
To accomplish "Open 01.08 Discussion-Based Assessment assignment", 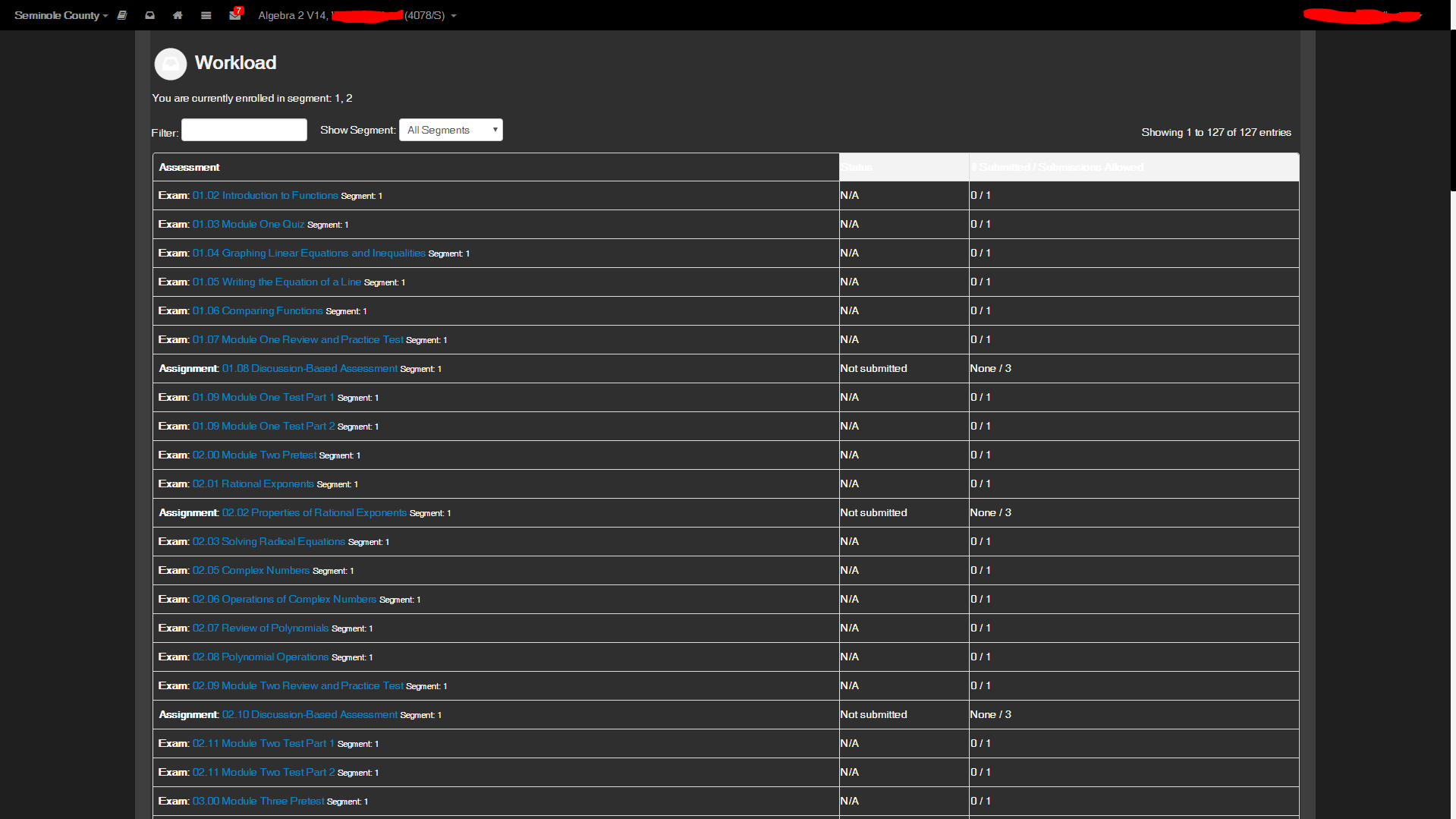I will (x=310, y=368).
